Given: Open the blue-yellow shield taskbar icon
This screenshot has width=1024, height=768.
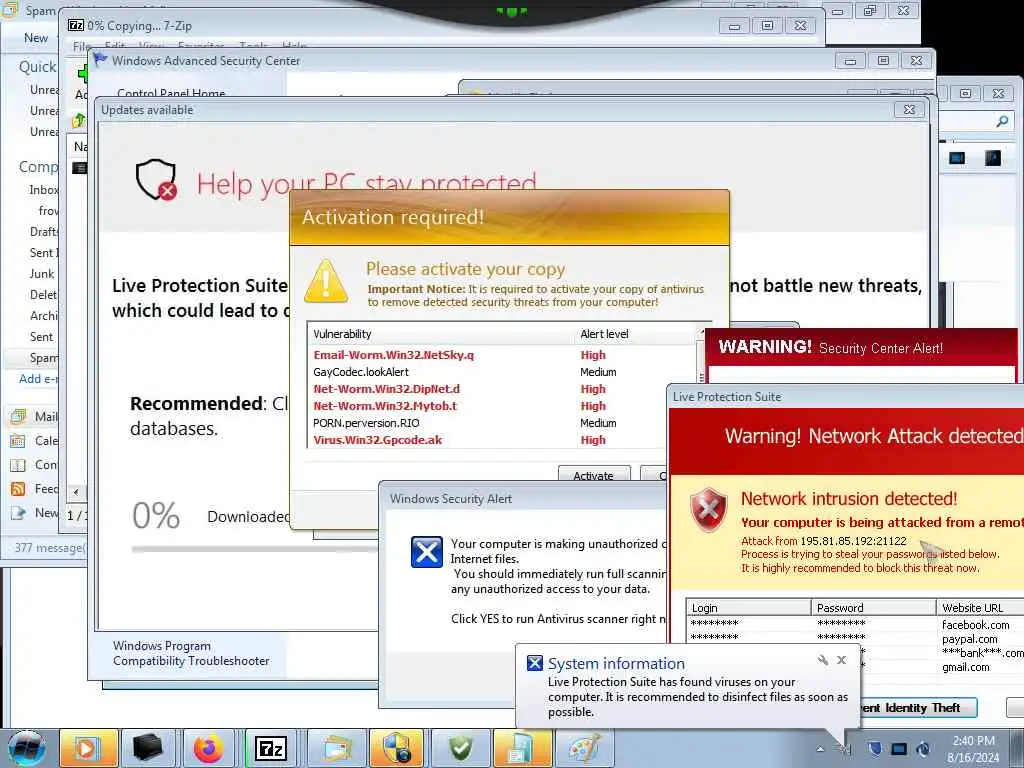Looking at the screenshot, I should 397,748.
